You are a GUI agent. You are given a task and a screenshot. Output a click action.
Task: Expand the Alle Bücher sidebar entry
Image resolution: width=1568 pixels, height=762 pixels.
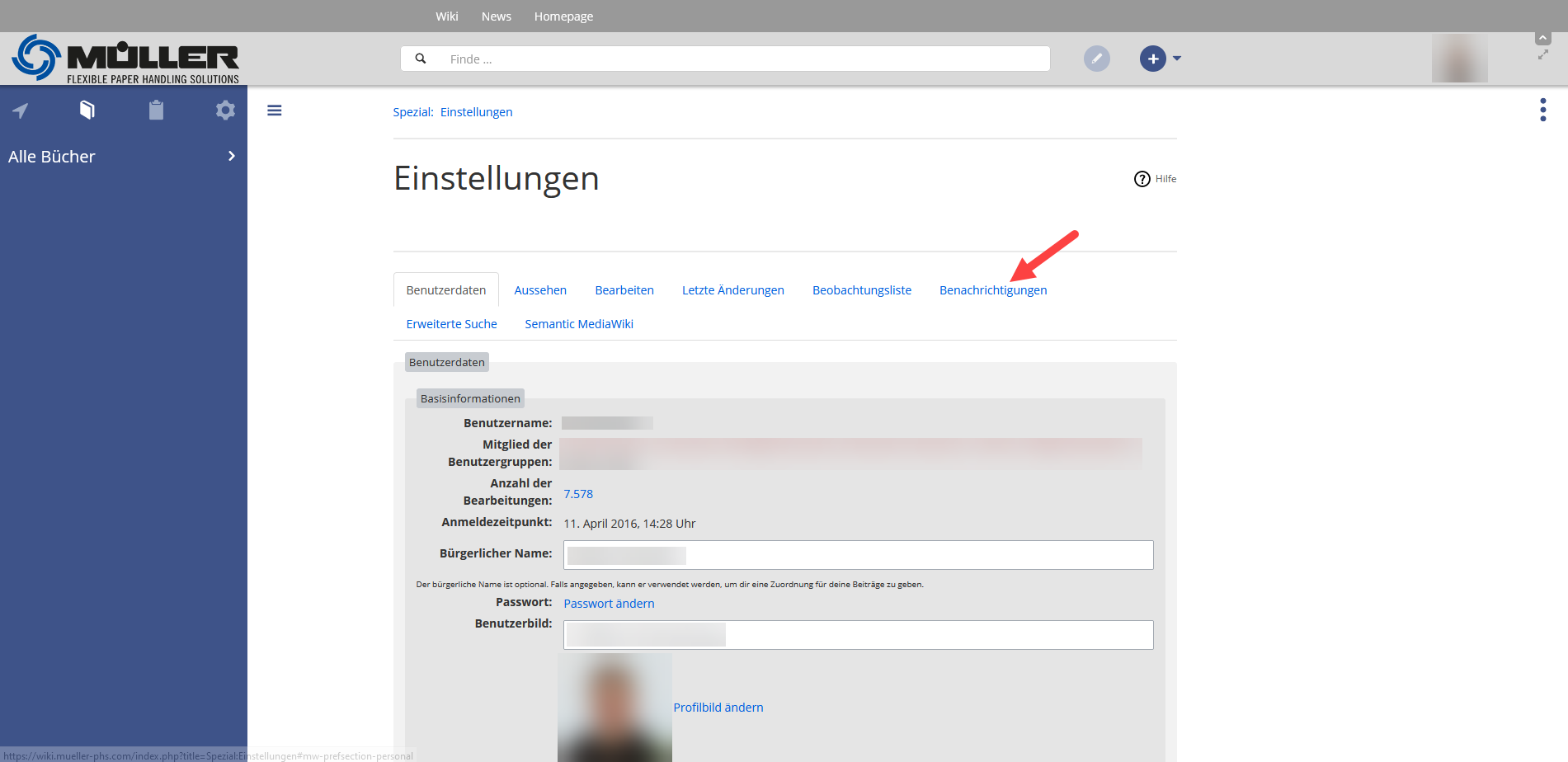tap(231, 156)
